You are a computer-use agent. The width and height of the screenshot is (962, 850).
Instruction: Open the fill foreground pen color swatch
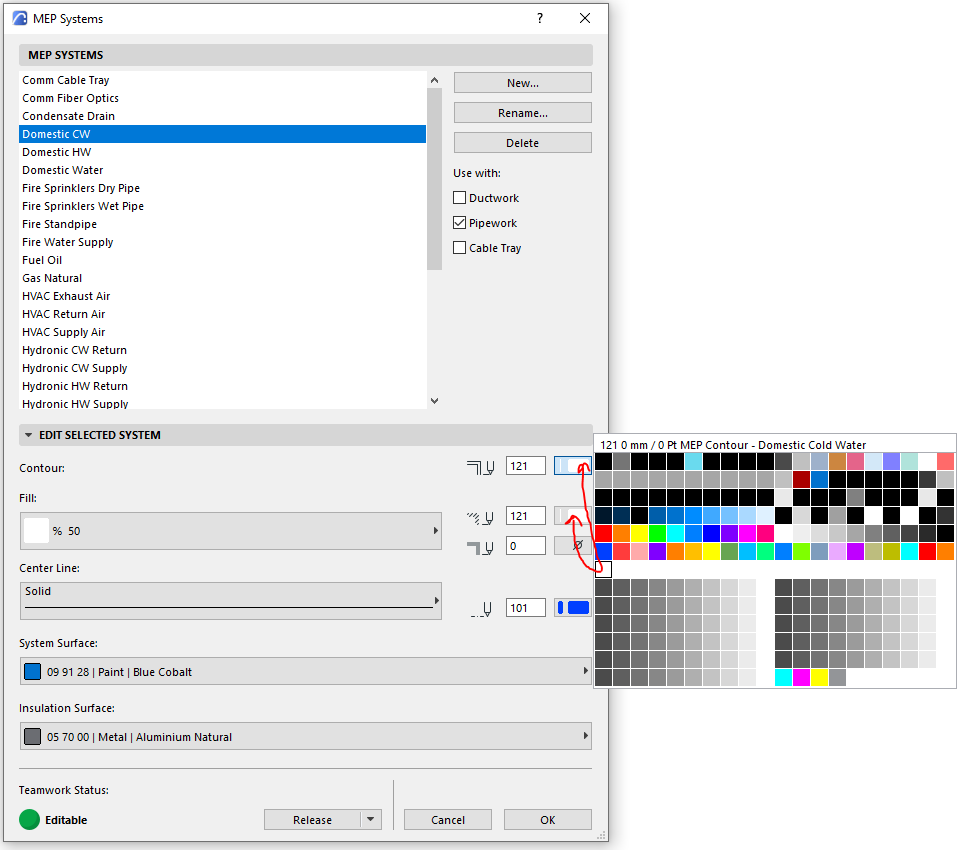tap(573, 516)
